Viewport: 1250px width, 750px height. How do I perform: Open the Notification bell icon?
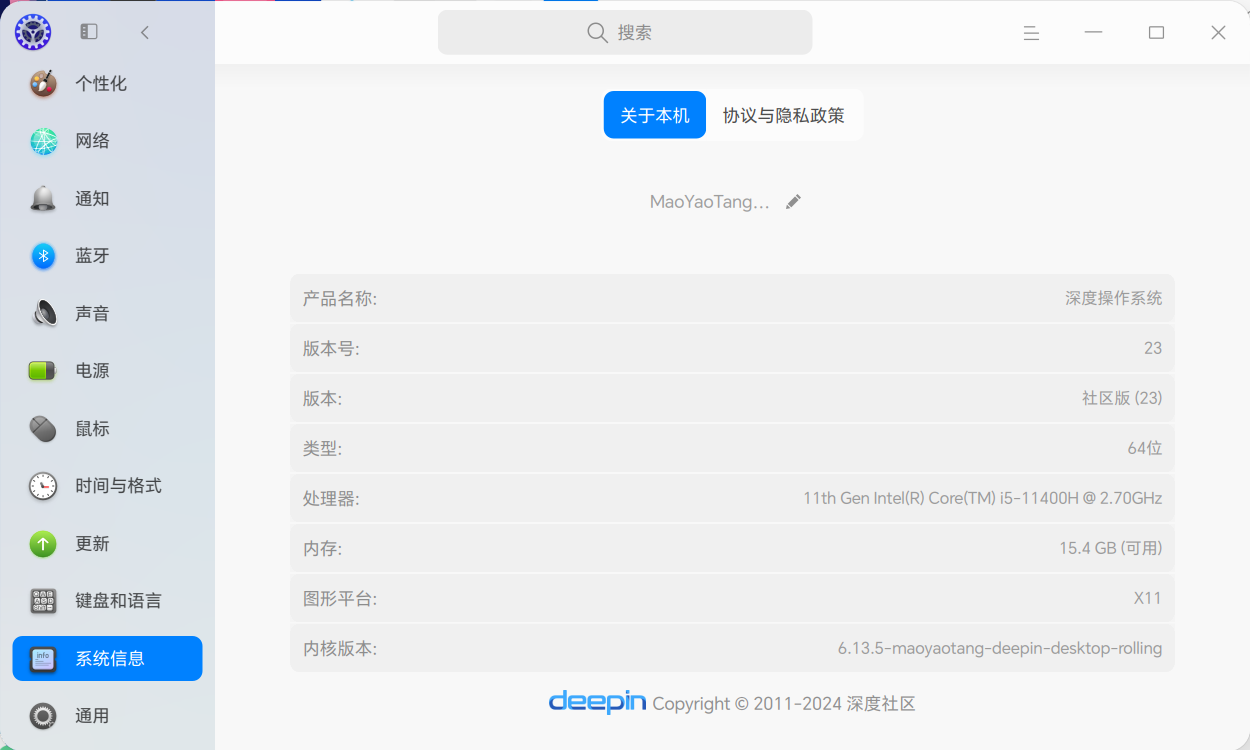tap(43, 199)
